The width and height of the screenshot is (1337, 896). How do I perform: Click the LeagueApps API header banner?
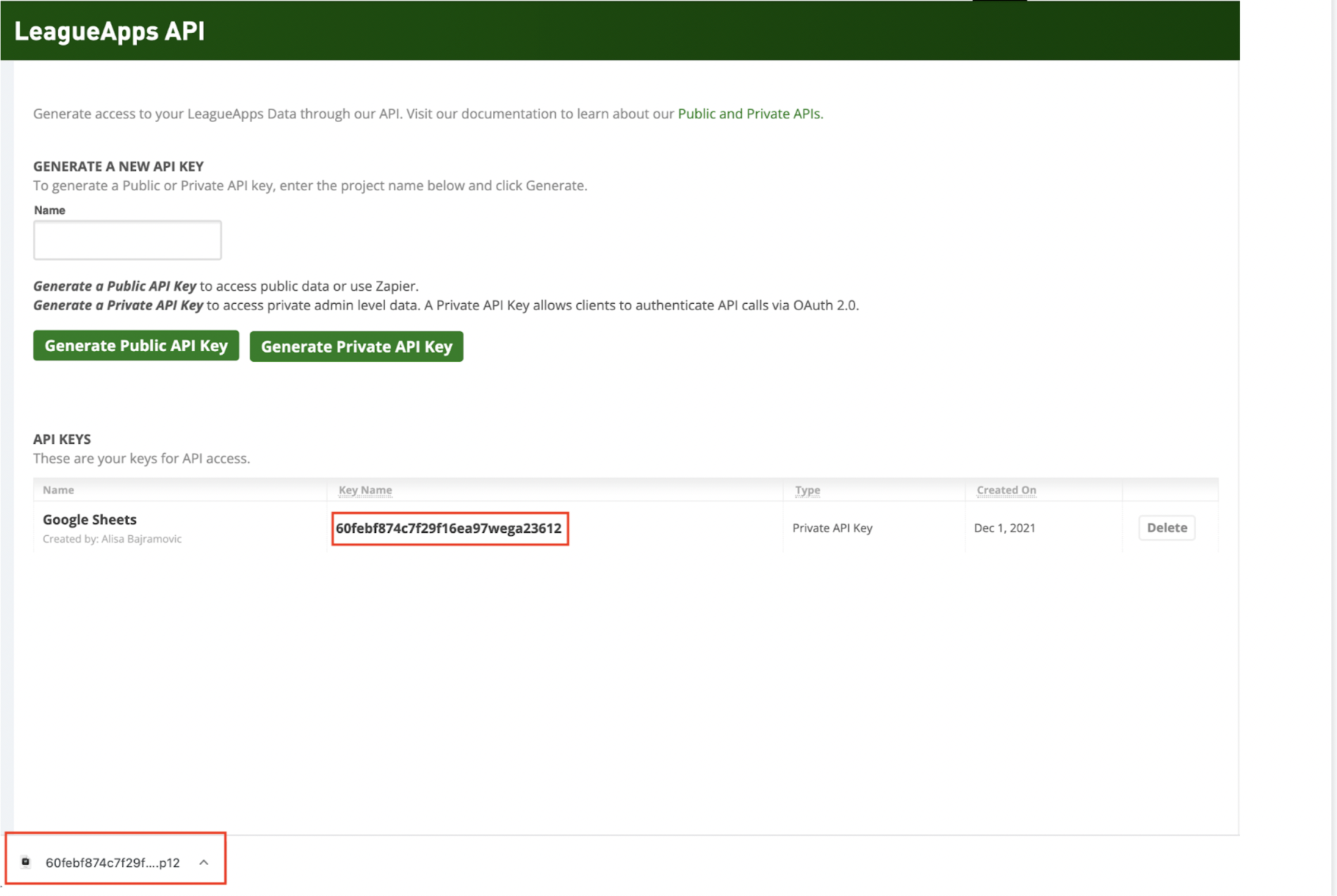pyautogui.click(x=109, y=31)
